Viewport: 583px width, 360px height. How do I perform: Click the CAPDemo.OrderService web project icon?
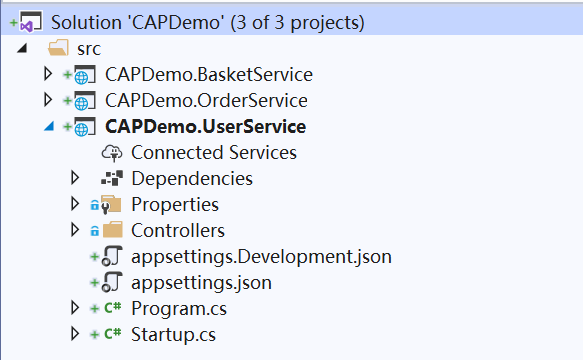point(85,100)
